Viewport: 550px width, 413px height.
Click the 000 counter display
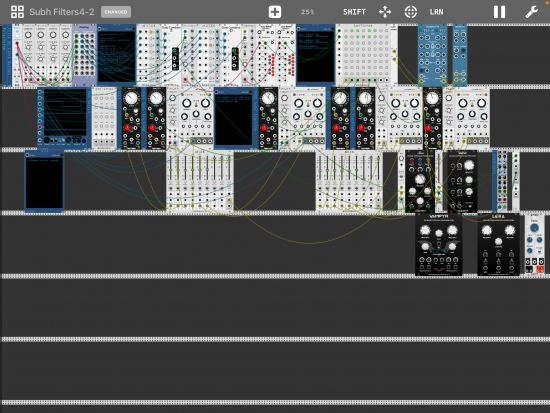click(x=535, y=261)
